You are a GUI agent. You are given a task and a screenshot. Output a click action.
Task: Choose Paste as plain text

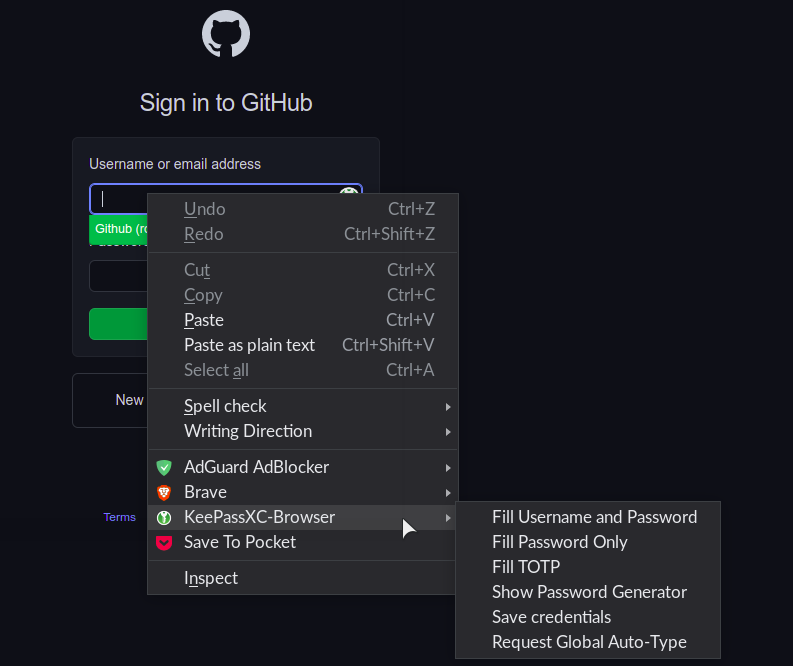[249, 345]
